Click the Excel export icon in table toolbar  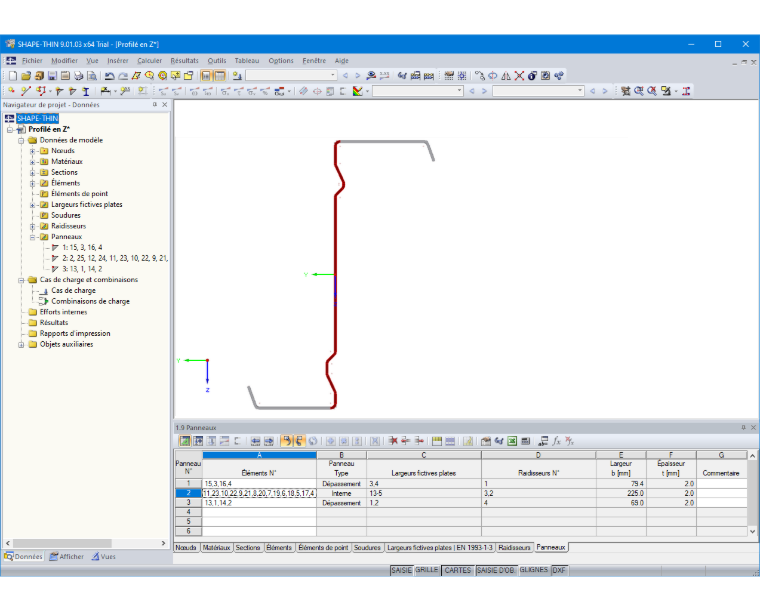(512, 441)
